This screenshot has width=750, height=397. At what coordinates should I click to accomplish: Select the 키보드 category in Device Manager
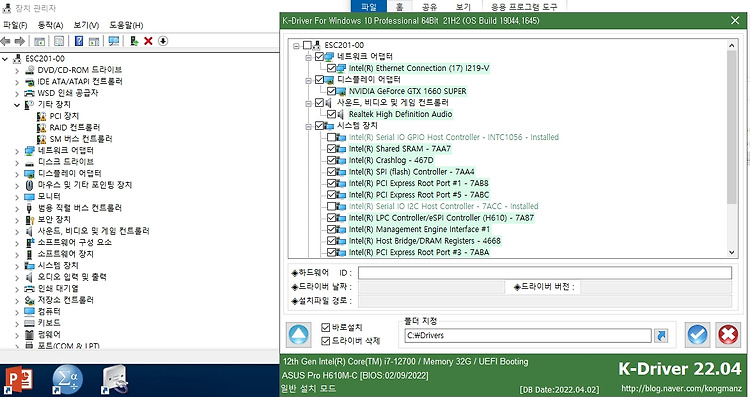(49, 323)
